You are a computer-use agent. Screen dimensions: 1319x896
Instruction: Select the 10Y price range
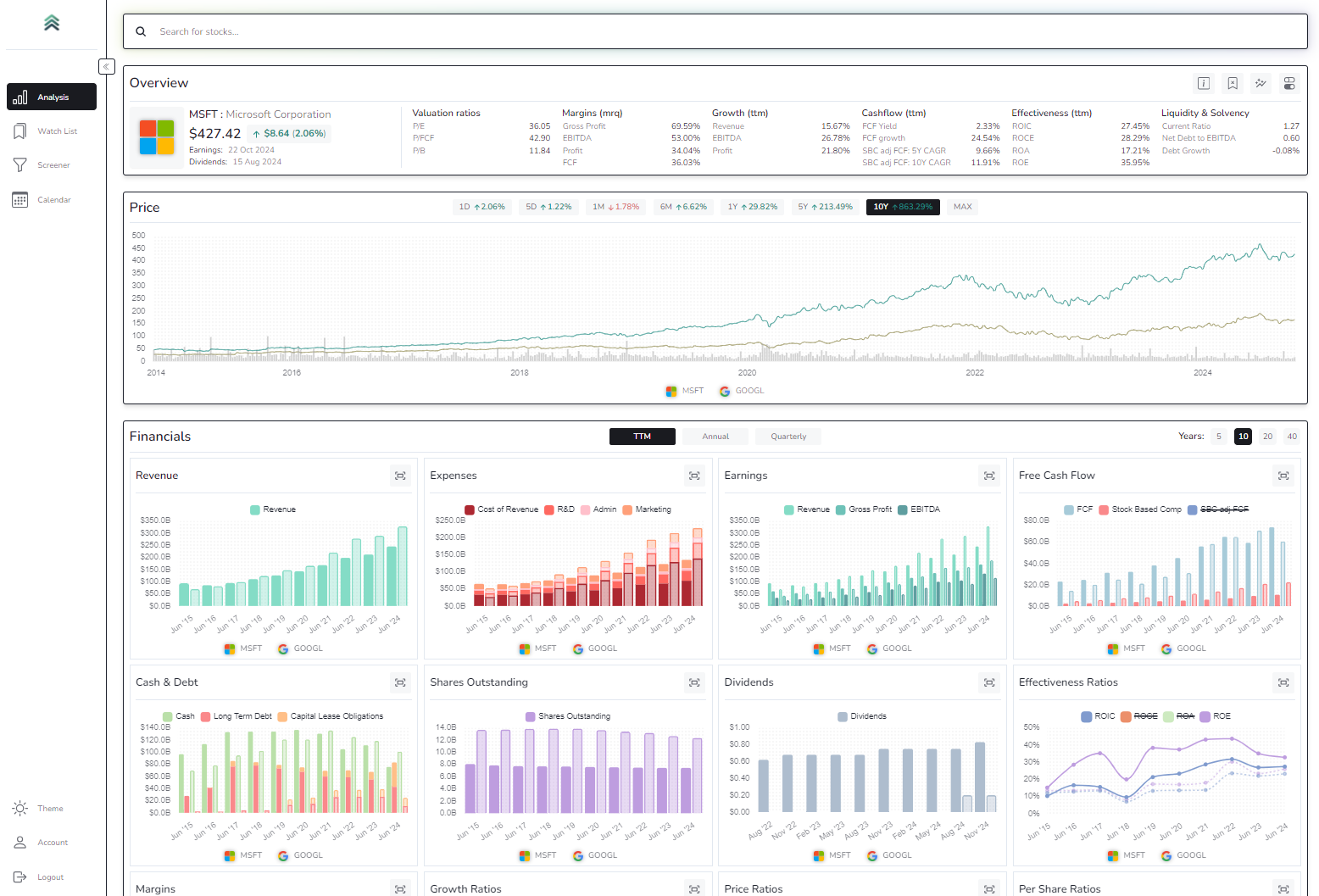903,207
